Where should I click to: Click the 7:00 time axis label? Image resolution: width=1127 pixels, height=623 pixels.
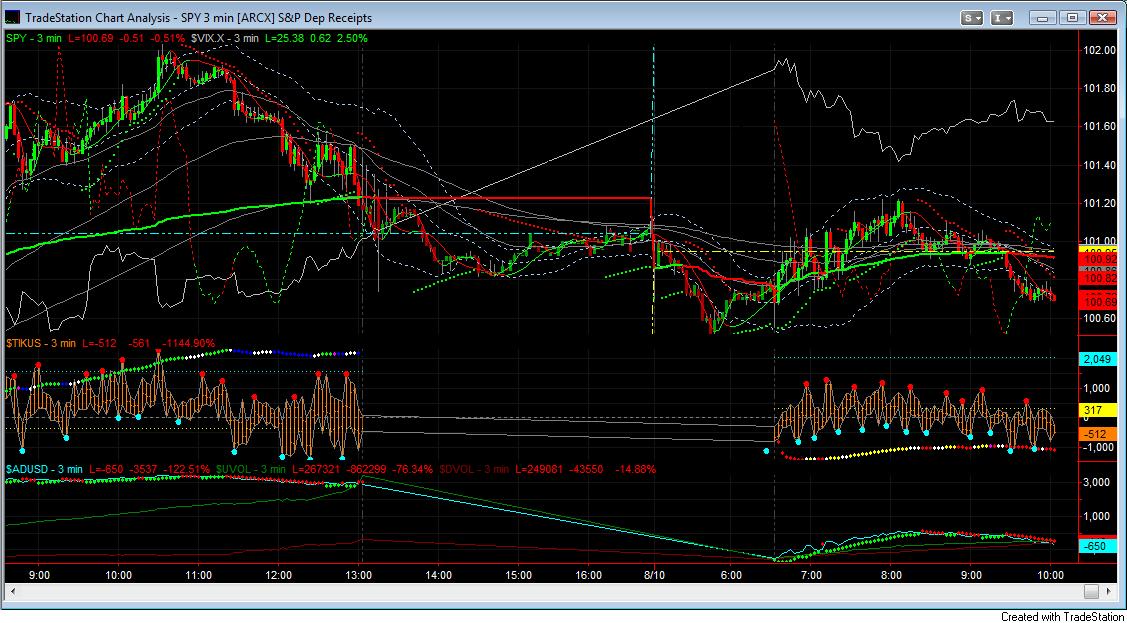[811, 574]
